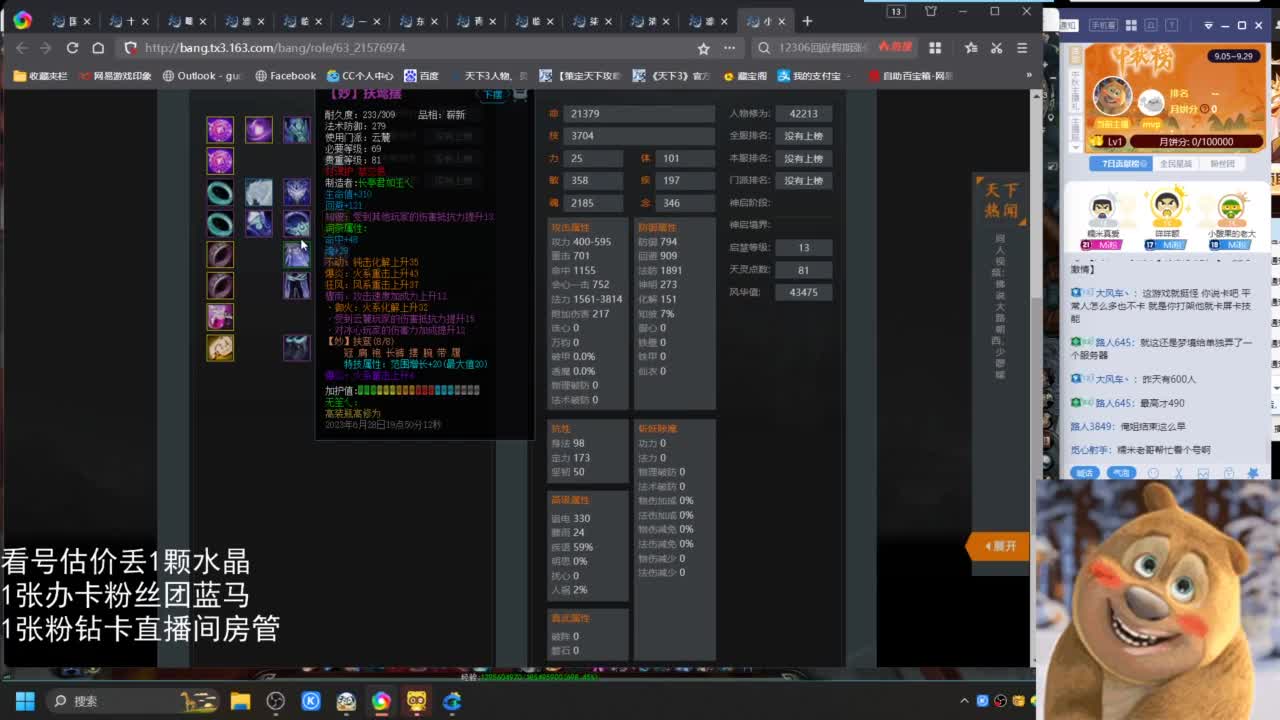
Task: Click the streamer bear avatar in 中秋榜
Action: [1112, 97]
